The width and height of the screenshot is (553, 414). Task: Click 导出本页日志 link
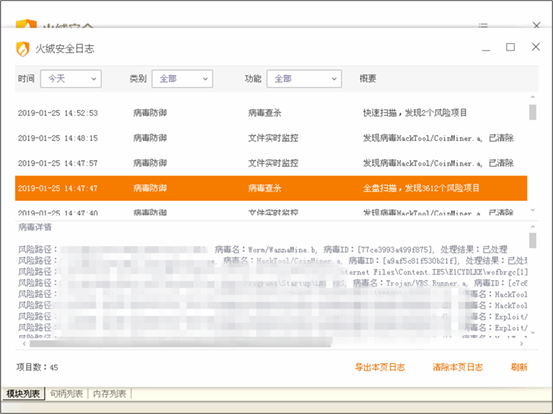(x=380, y=367)
